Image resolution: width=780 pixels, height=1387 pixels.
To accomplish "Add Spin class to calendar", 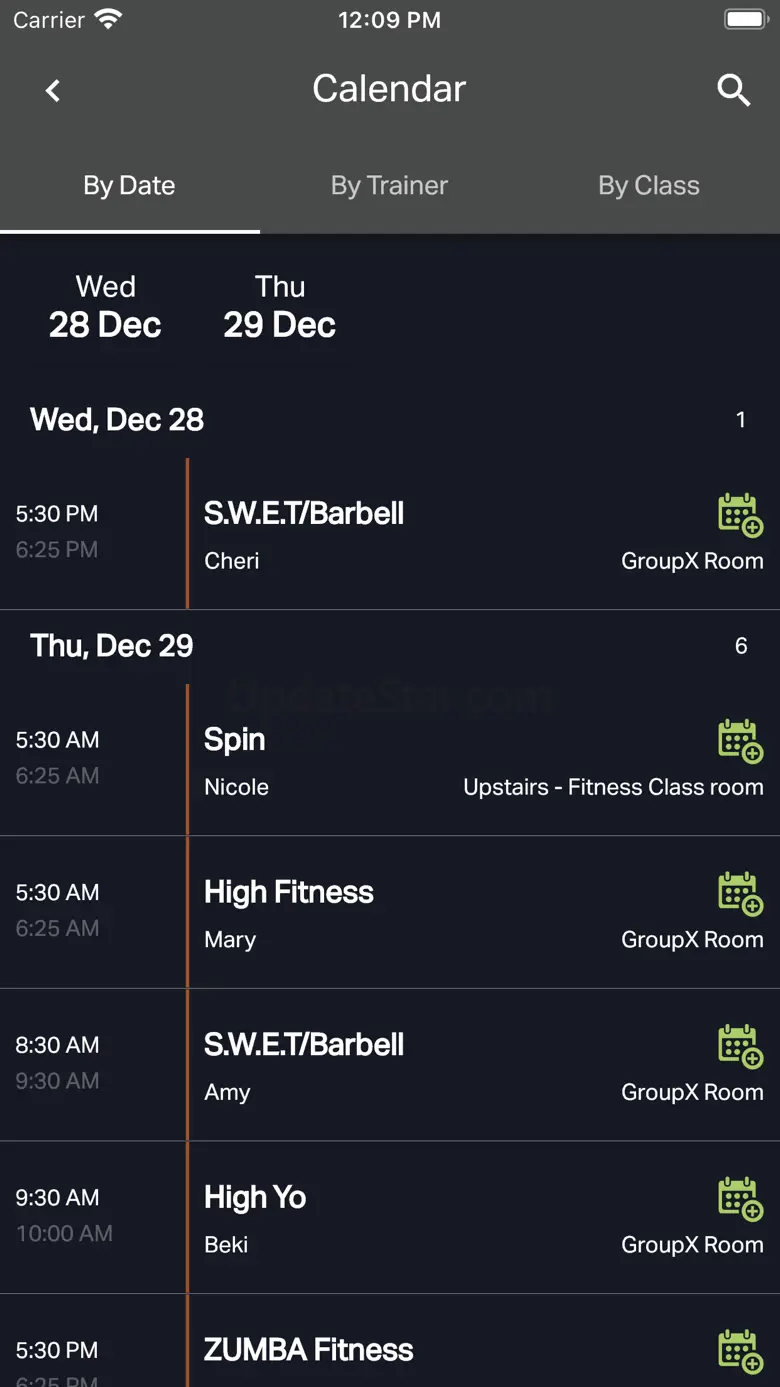I will tap(740, 741).
